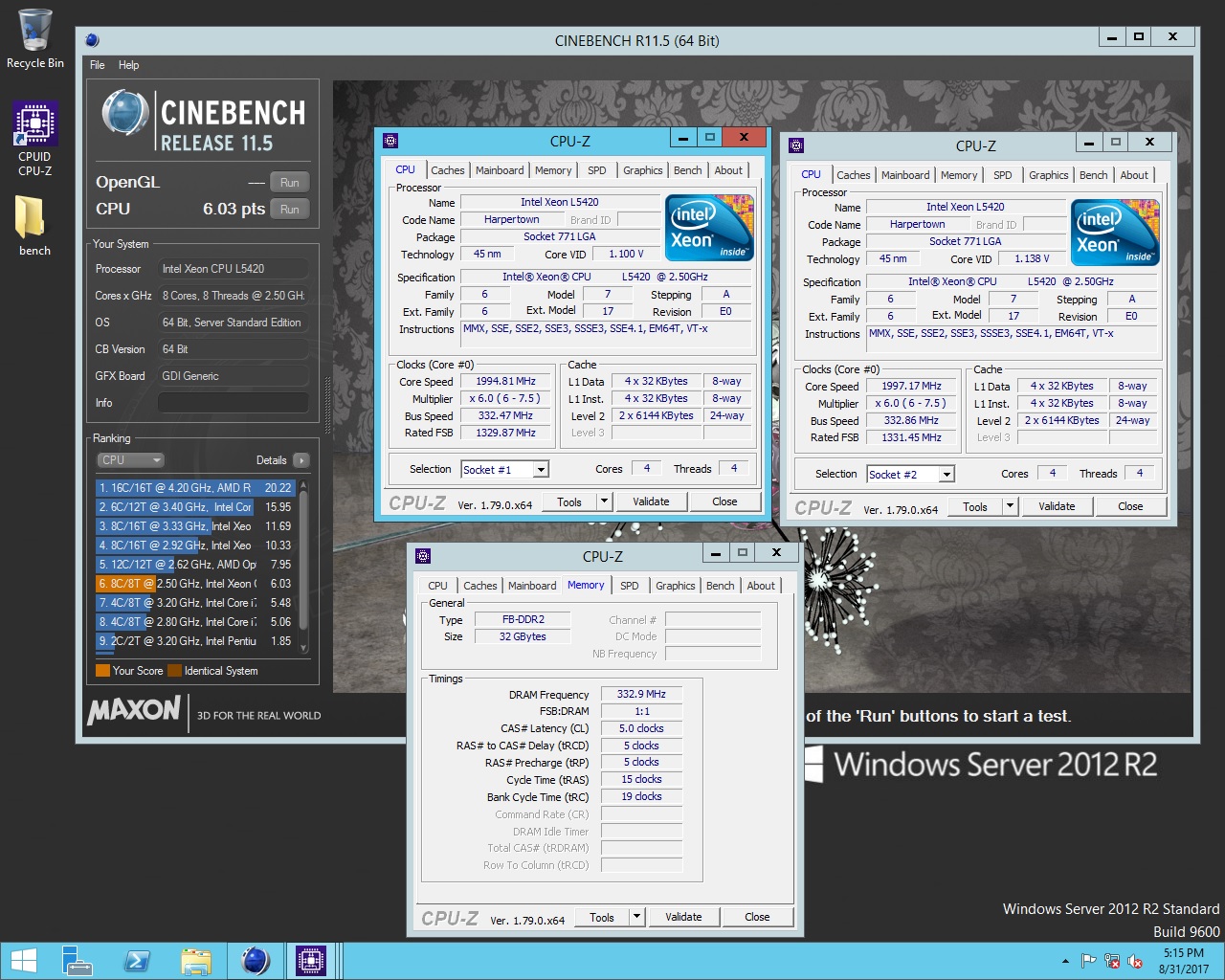
Task: Click the 32 GBytes memory size value
Action: tap(523, 636)
